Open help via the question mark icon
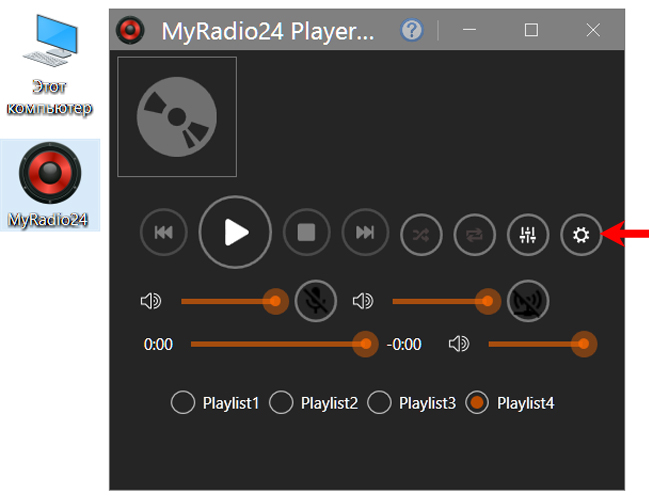The image size is (649, 497). 411,30
